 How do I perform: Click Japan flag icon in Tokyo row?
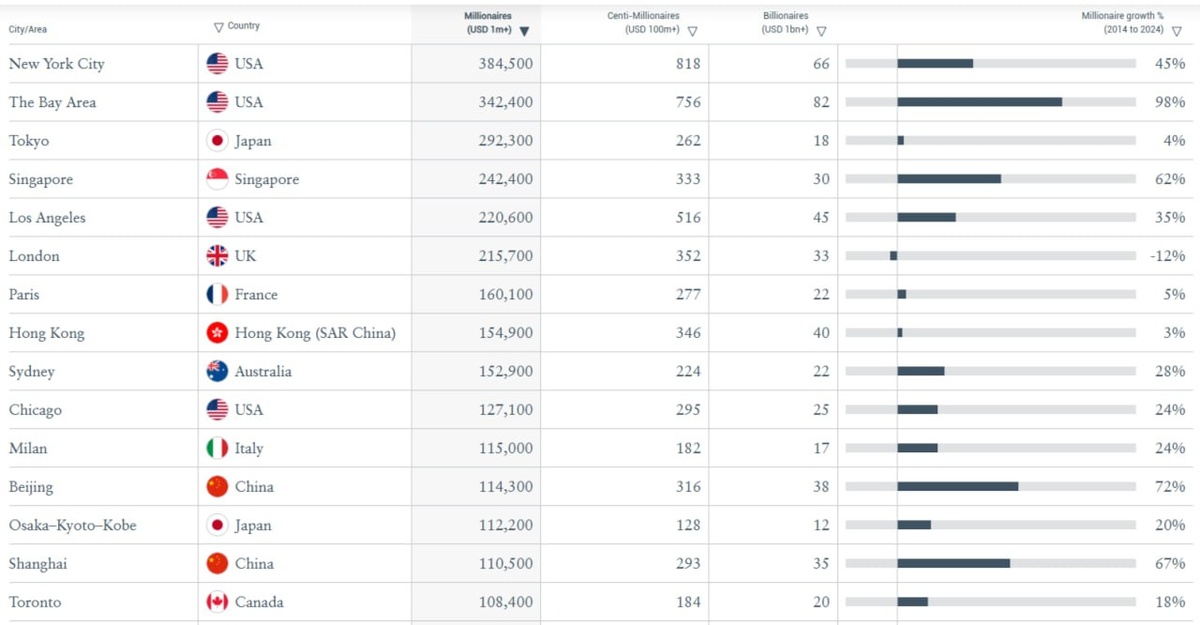[x=217, y=141]
